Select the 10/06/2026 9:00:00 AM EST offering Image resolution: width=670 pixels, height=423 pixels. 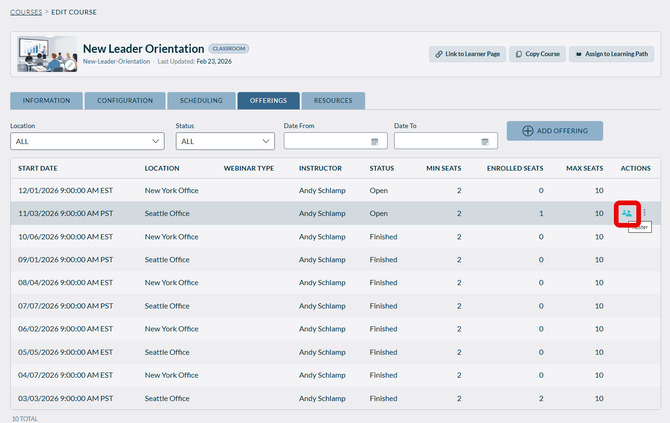coord(335,237)
